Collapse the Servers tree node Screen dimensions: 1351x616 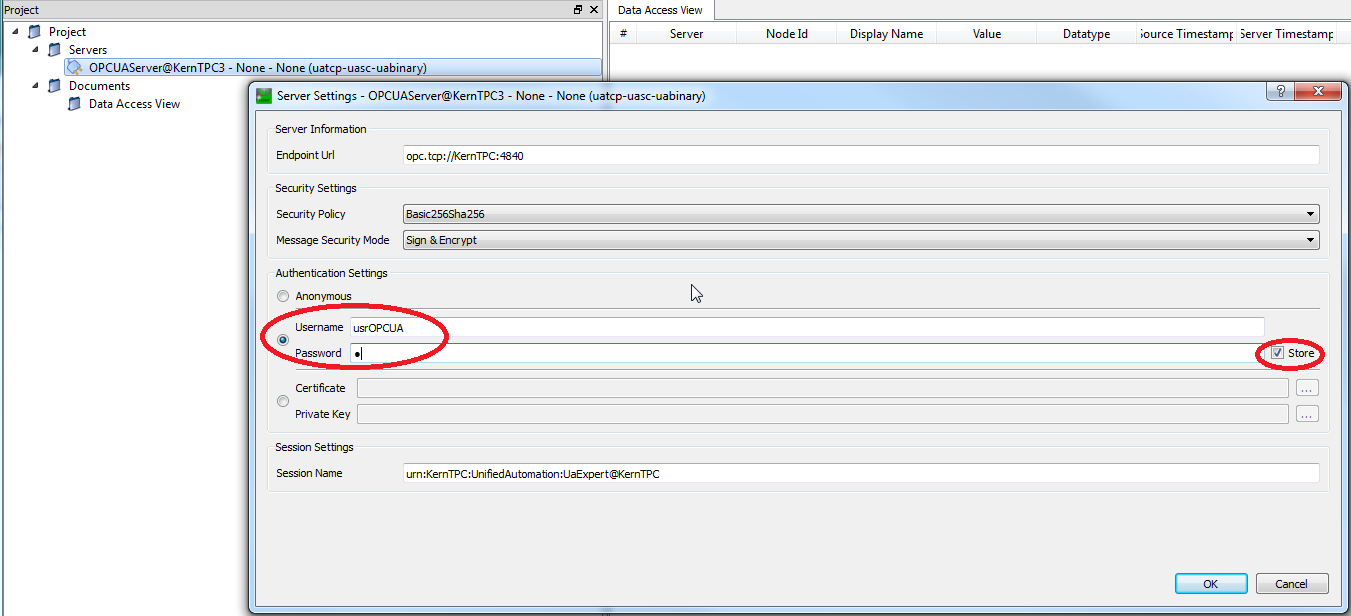(37, 50)
